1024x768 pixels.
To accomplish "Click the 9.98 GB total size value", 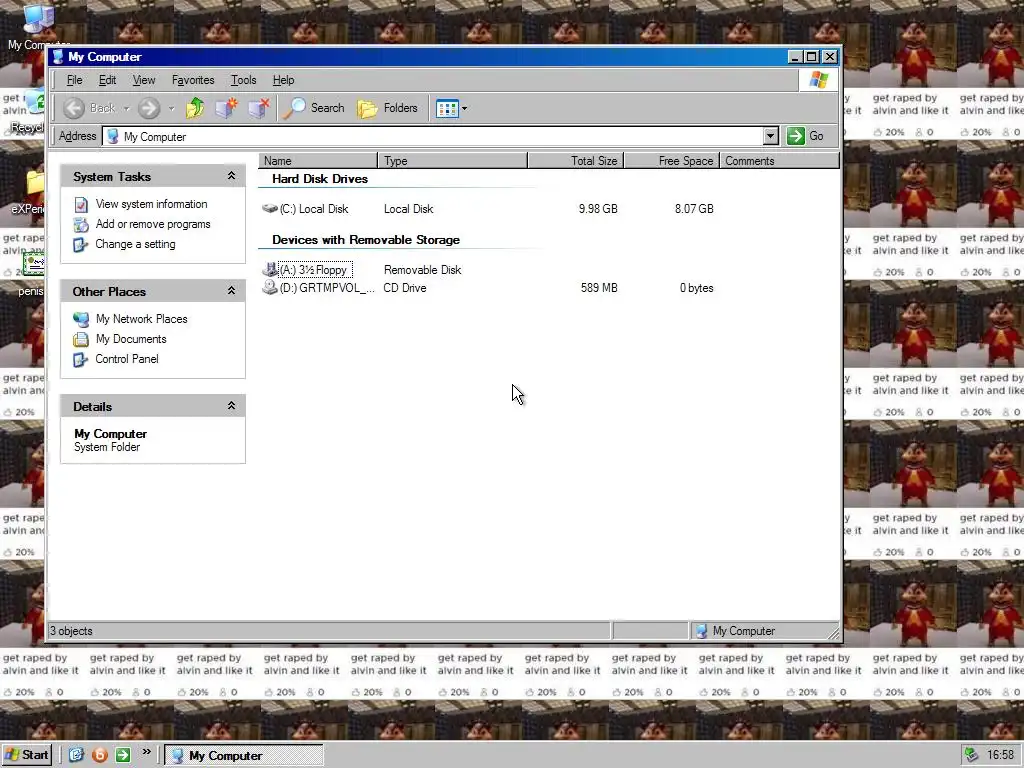I will click(598, 209).
